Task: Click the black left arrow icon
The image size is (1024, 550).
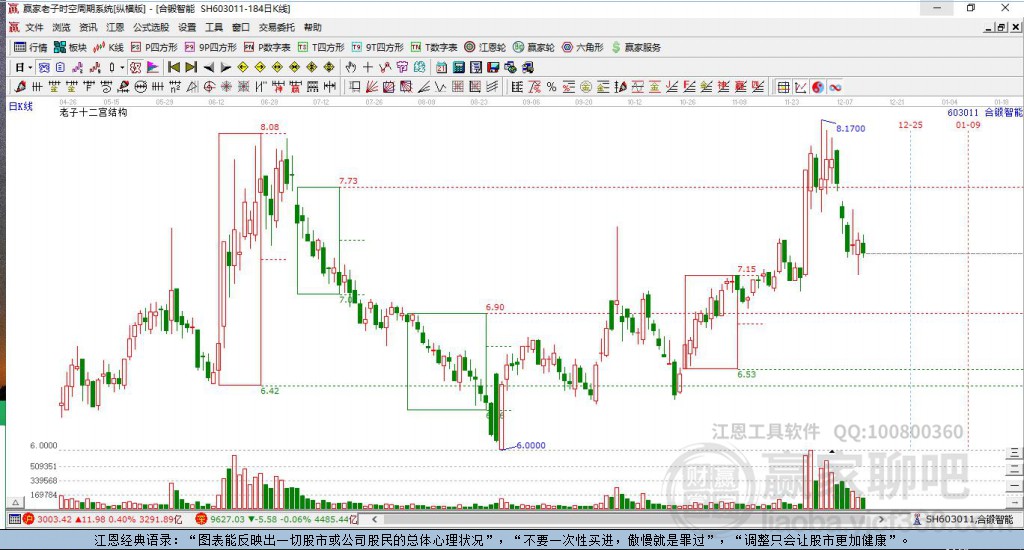Action: tap(208, 67)
